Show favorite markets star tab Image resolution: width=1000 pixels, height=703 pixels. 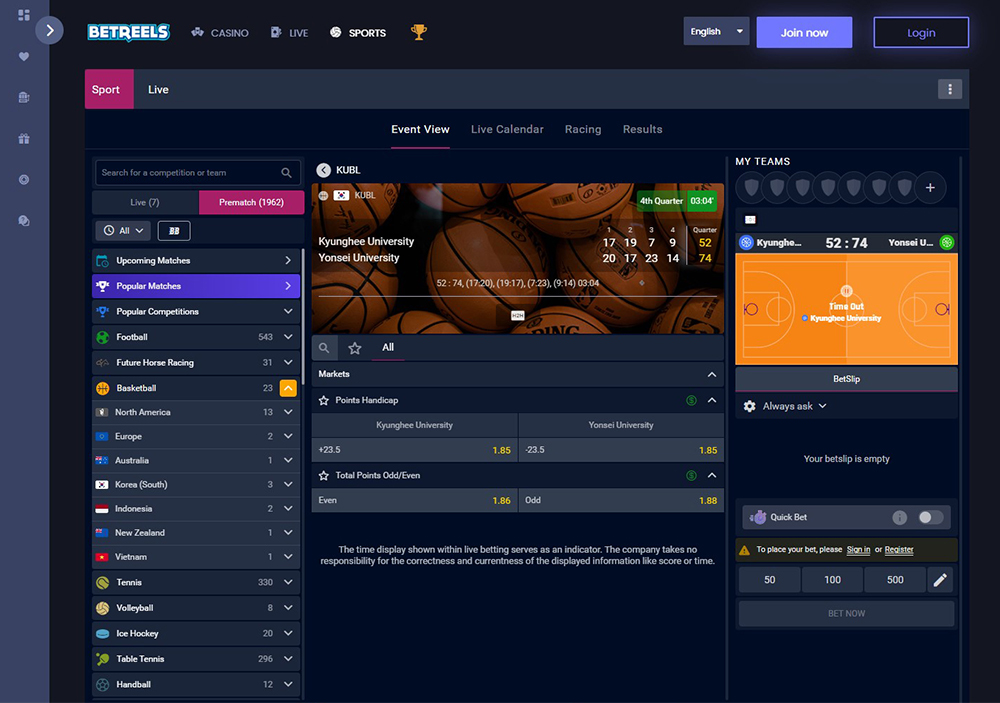(355, 348)
